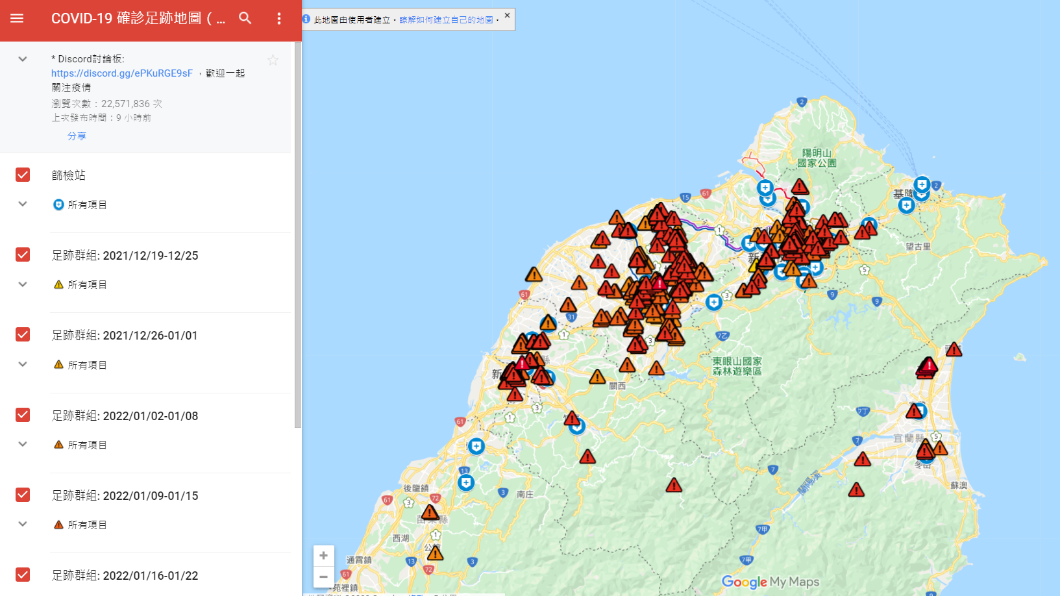Zoom in the map with plus button
This screenshot has height=596, width=1060.
pyautogui.click(x=323, y=555)
